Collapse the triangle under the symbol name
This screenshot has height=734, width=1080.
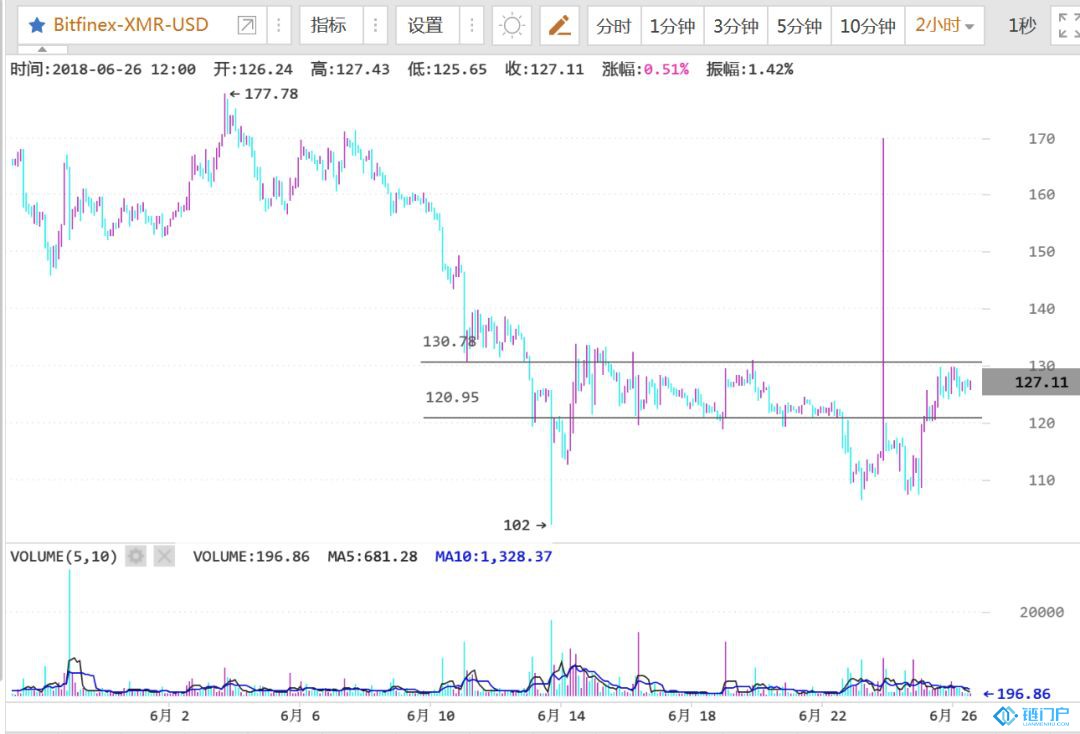pyautogui.click(x=42, y=50)
